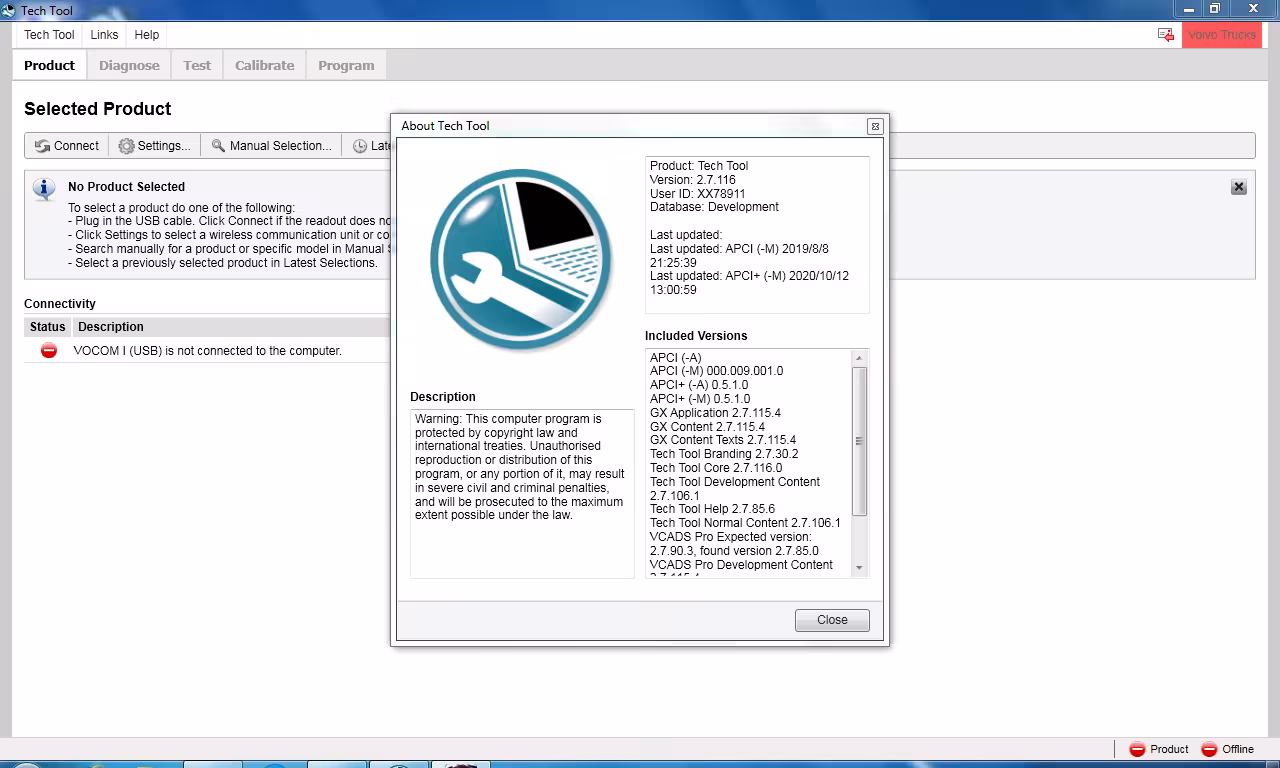The image size is (1280, 768).
Task: Click the up arrow of Included Versions scrollbar
Action: click(859, 358)
